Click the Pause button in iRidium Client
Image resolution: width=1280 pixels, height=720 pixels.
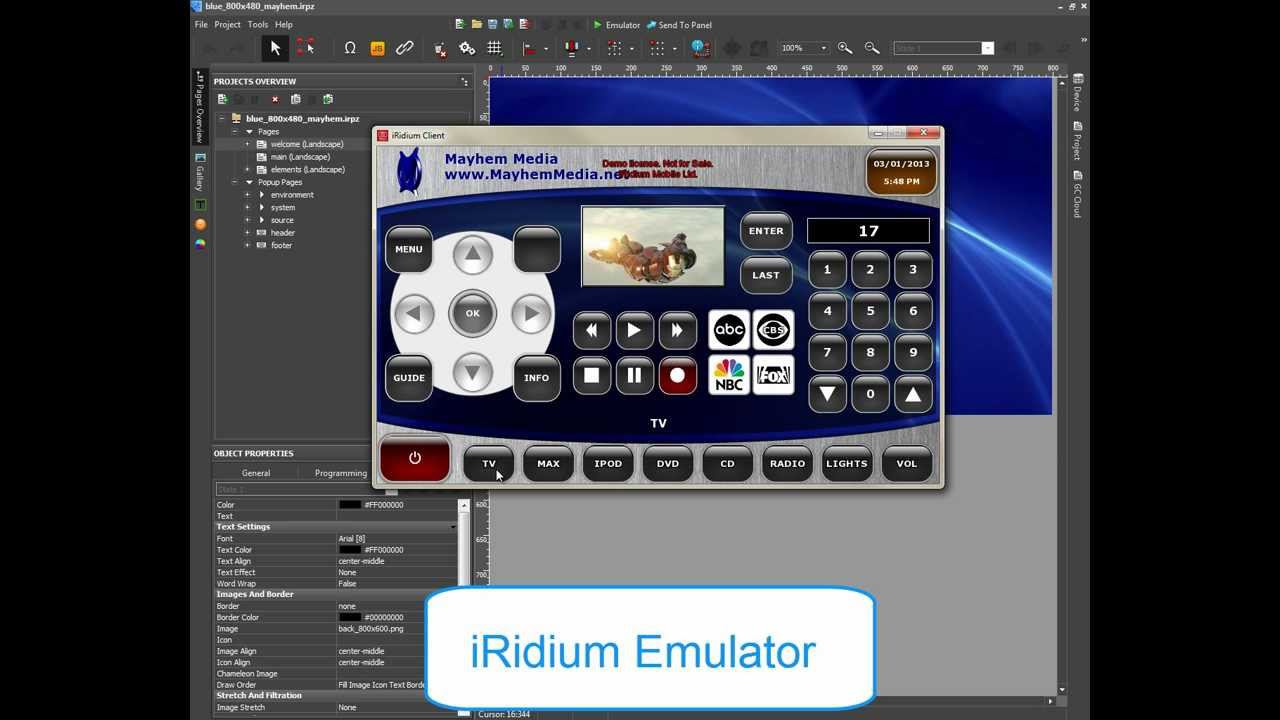pos(635,376)
